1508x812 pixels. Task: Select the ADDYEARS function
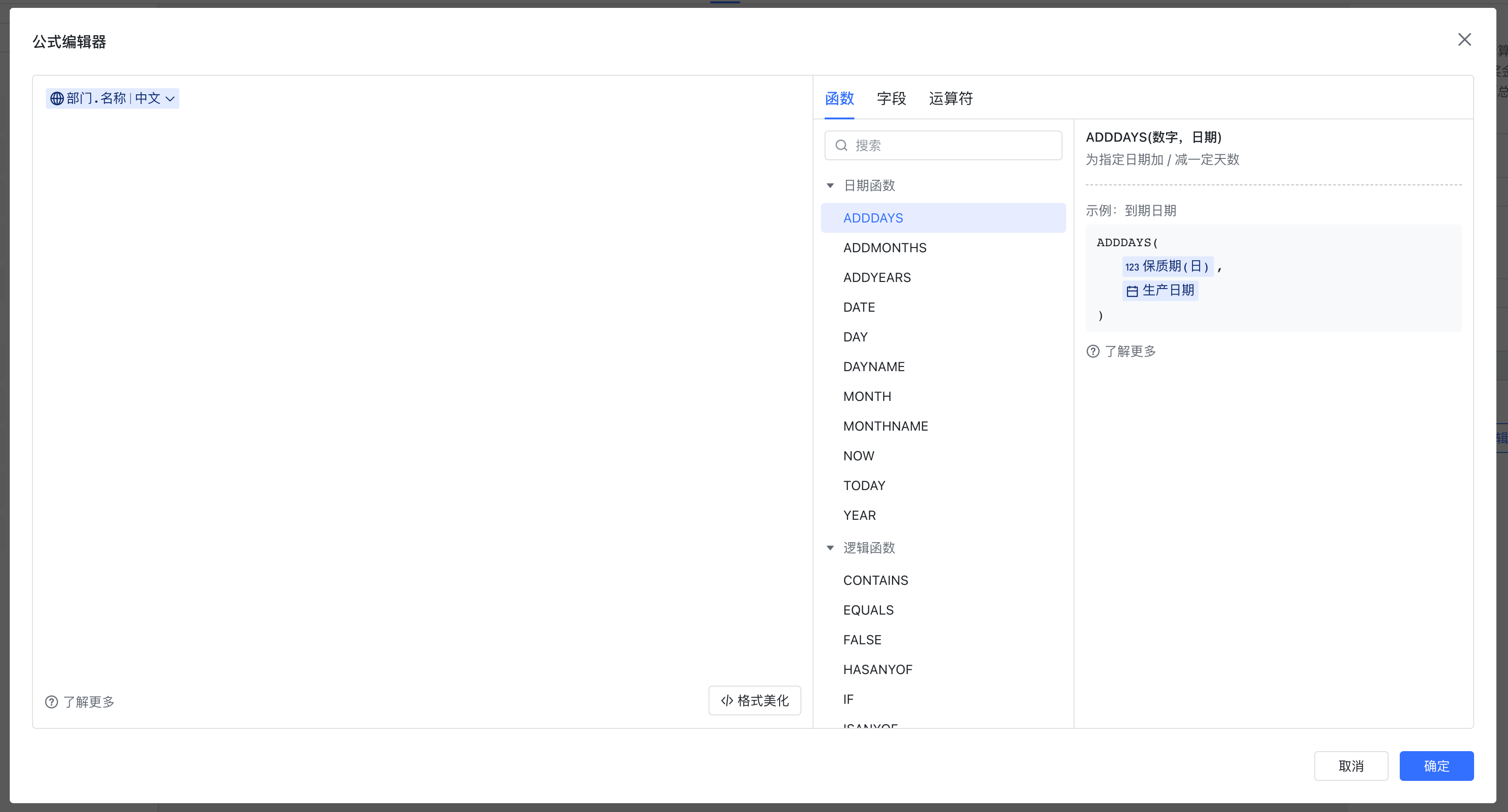(943, 277)
